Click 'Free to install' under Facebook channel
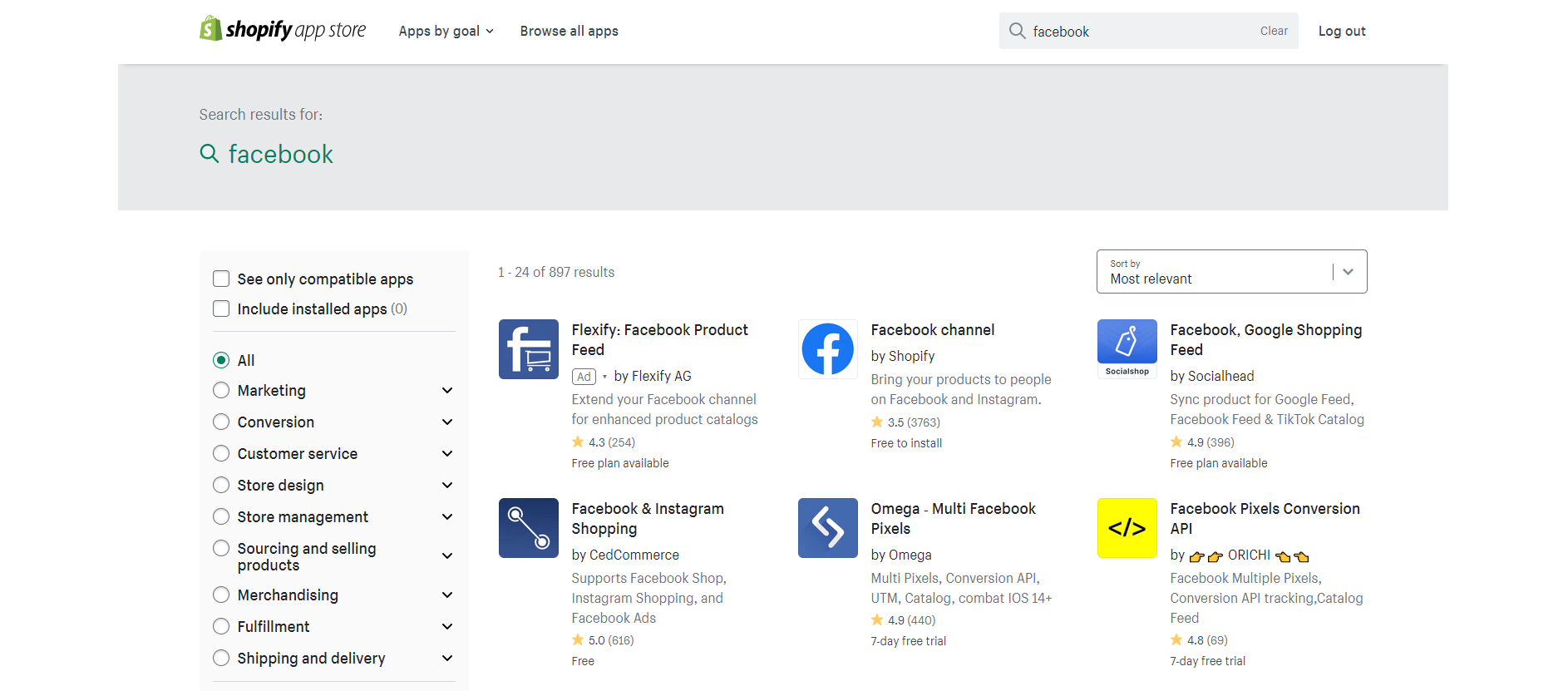This screenshot has height=691, width=1568. coord(906,443)
